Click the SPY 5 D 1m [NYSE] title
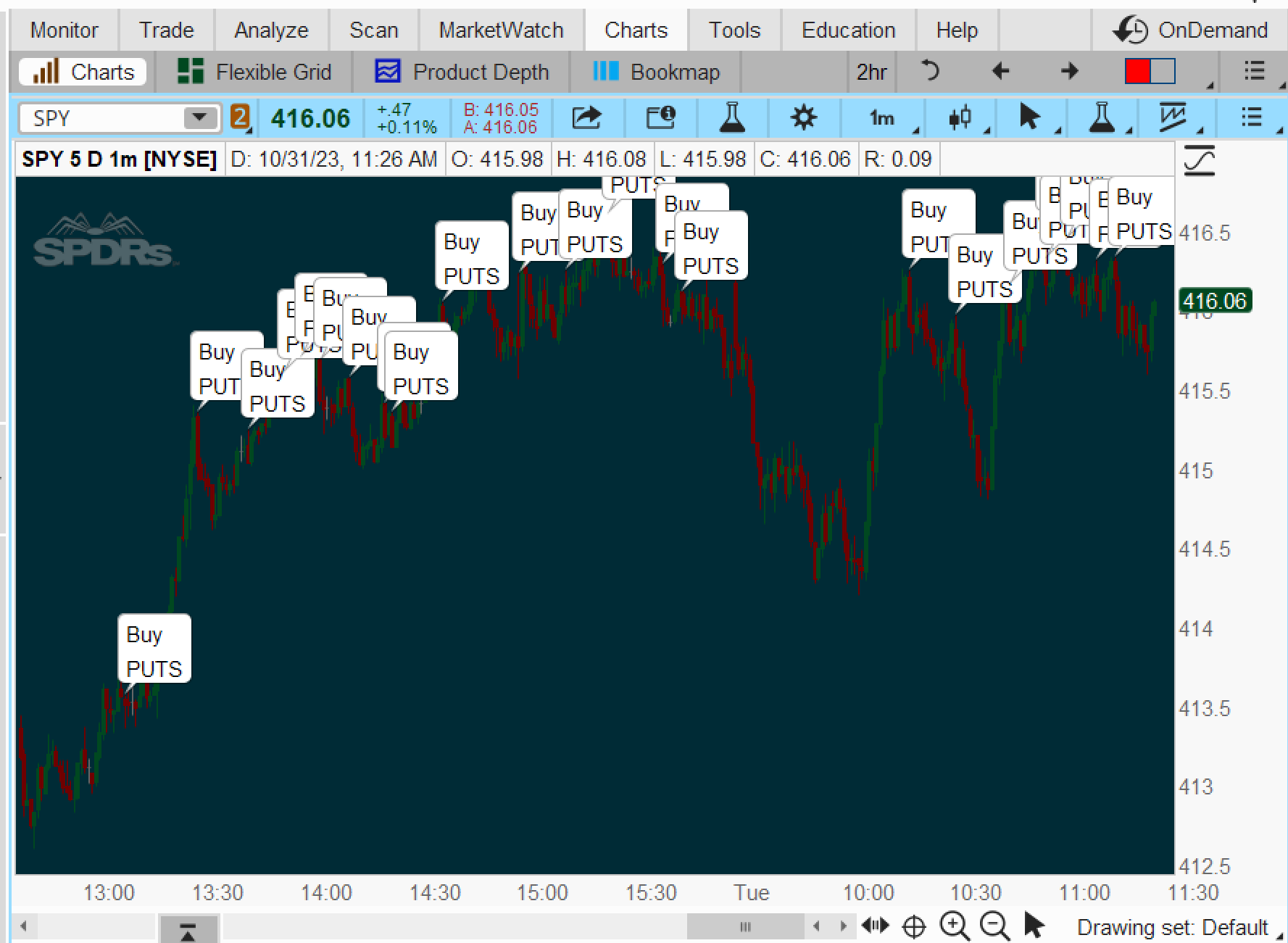Screen dimensions: 1288x943 point(119,159)
